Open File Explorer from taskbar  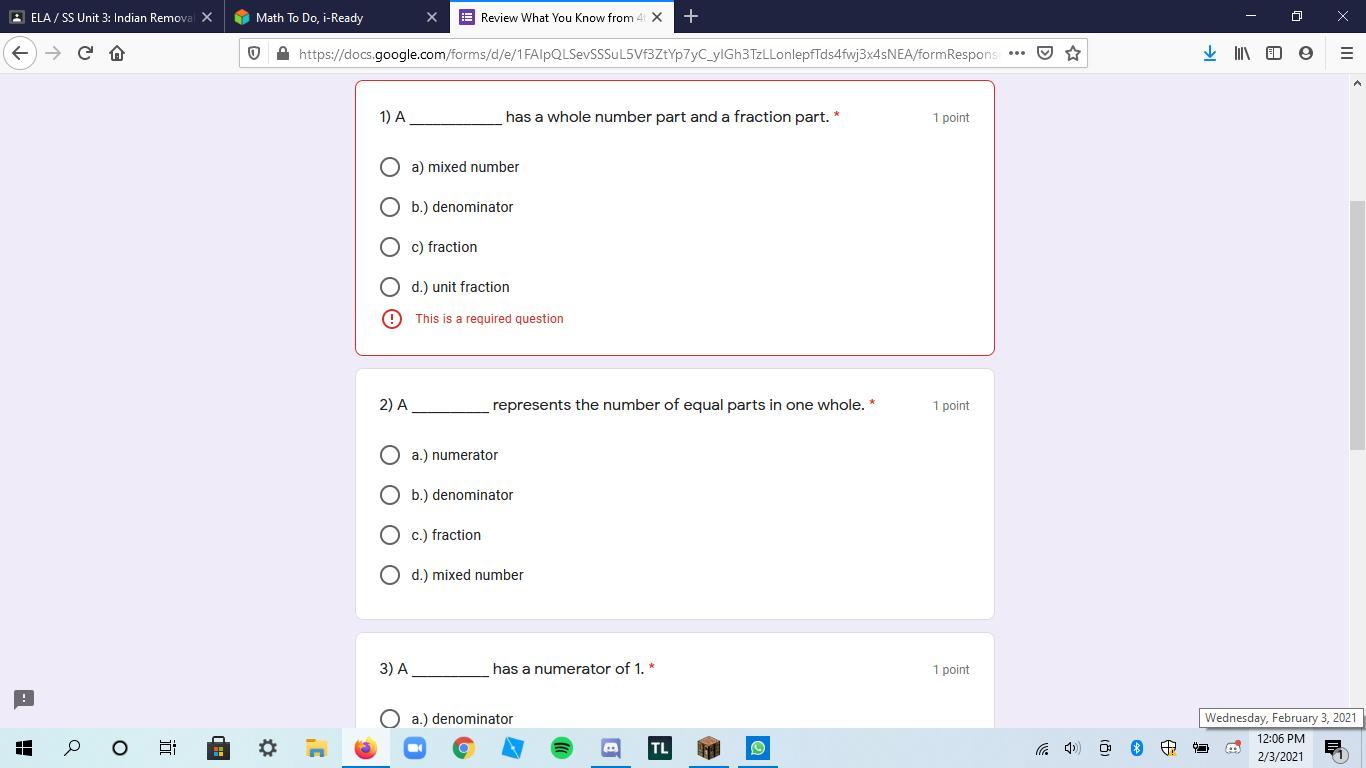pyautogui.click(x=316, y=748)
